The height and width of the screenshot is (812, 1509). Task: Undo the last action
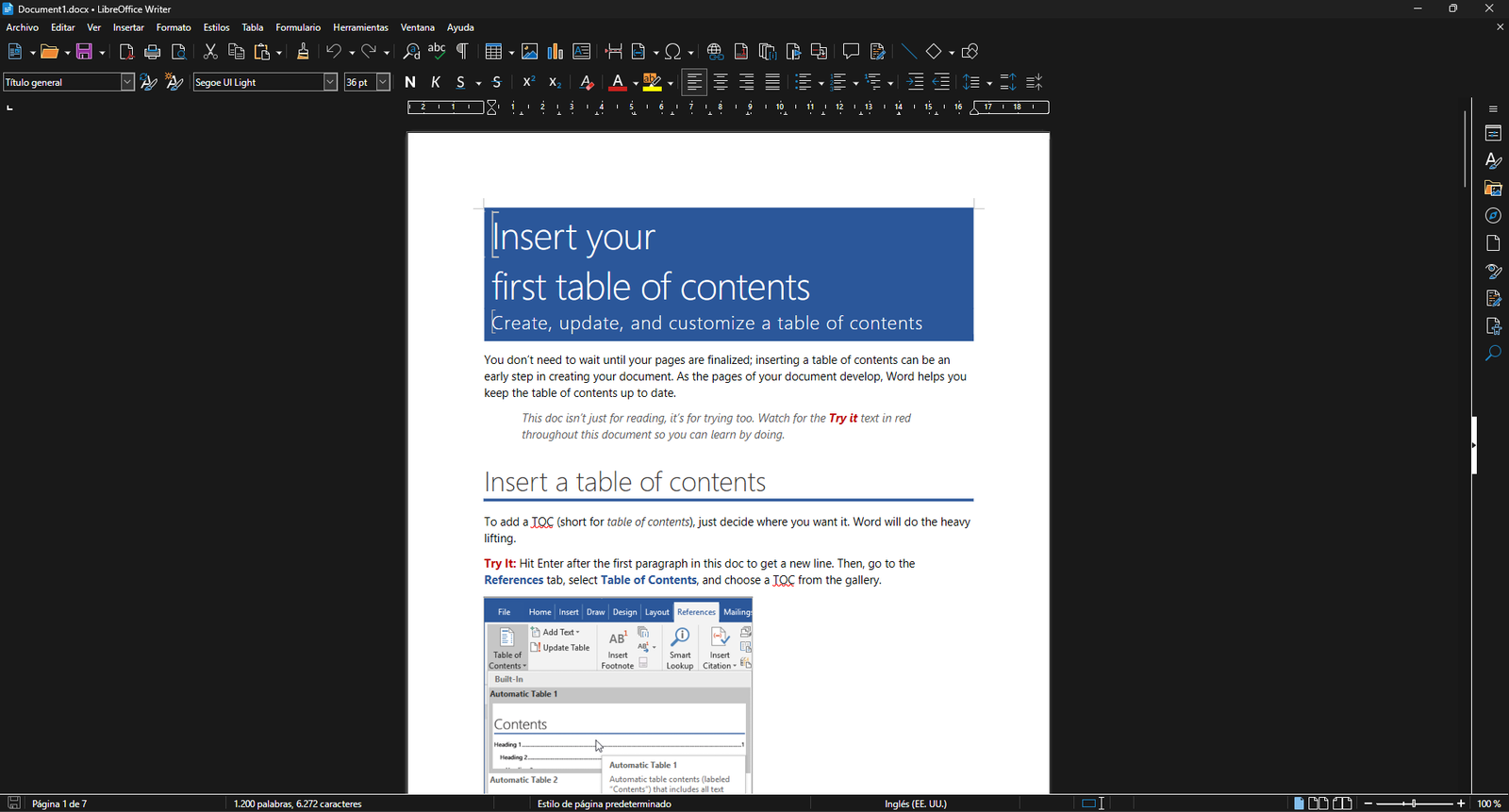334,52
